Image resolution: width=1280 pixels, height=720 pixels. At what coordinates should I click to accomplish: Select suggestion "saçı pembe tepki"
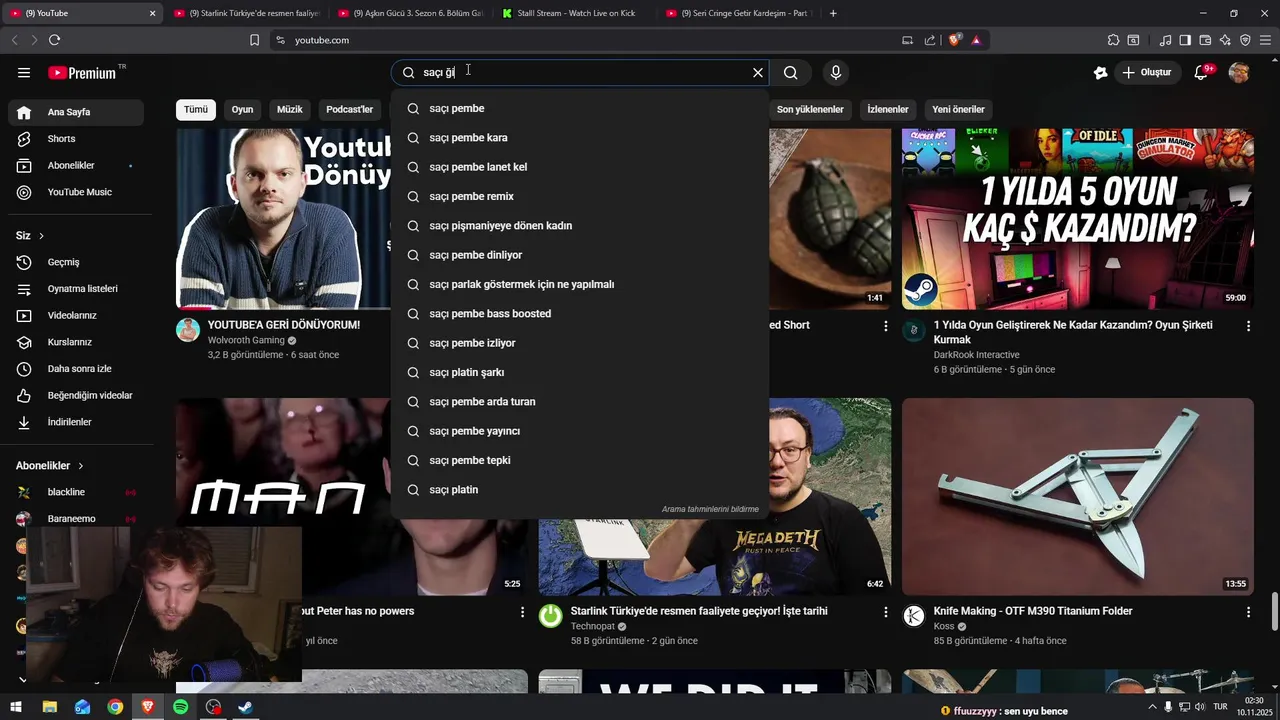580,460
